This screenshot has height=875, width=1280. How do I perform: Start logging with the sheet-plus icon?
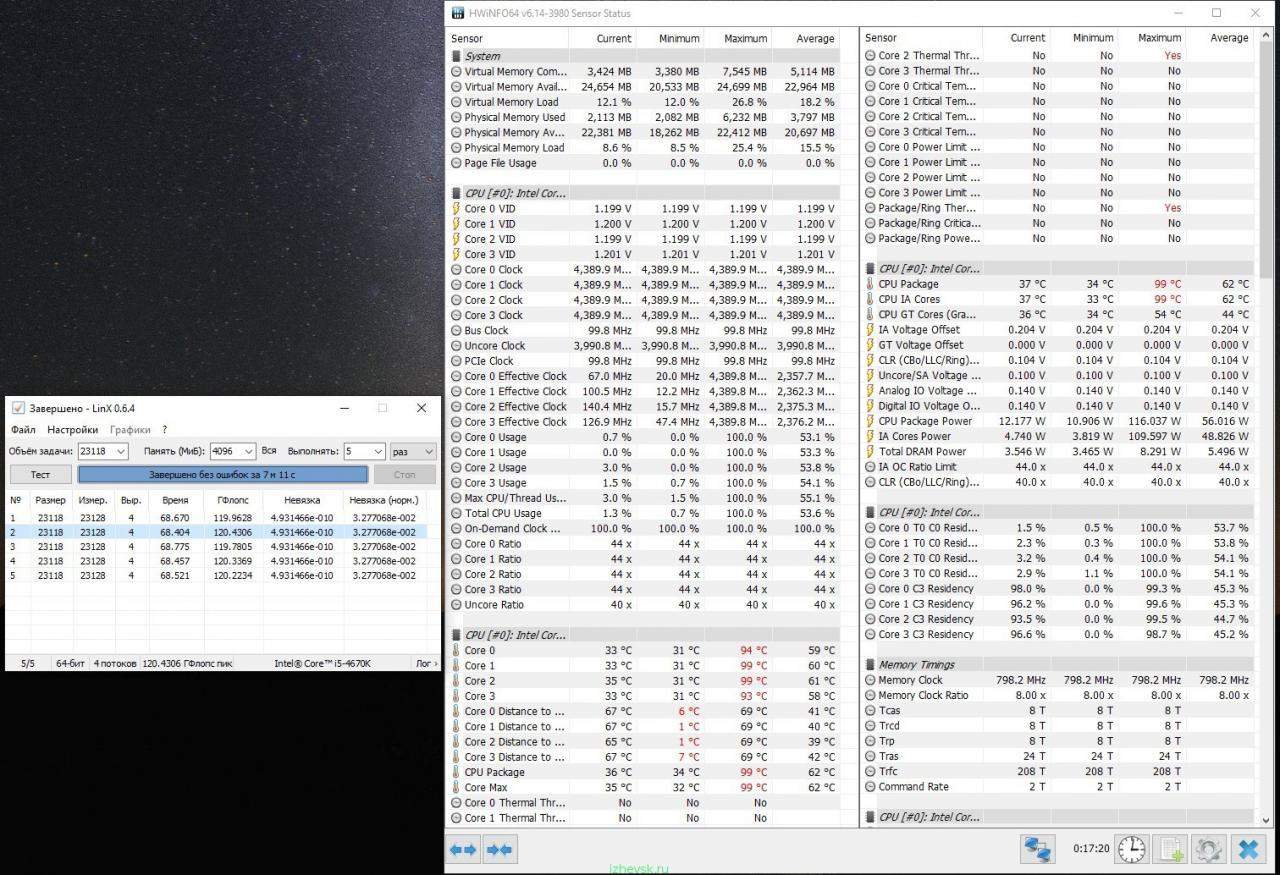point(1170,850)
